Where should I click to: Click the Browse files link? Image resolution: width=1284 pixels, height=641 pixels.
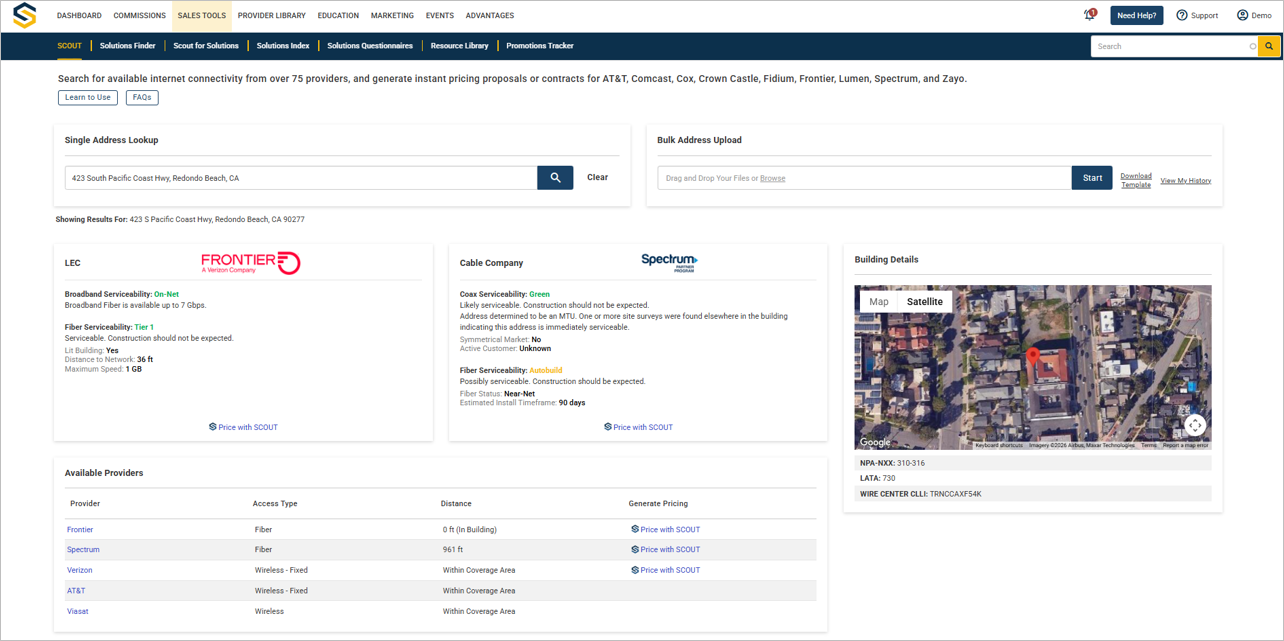click(x=772, y=178)
